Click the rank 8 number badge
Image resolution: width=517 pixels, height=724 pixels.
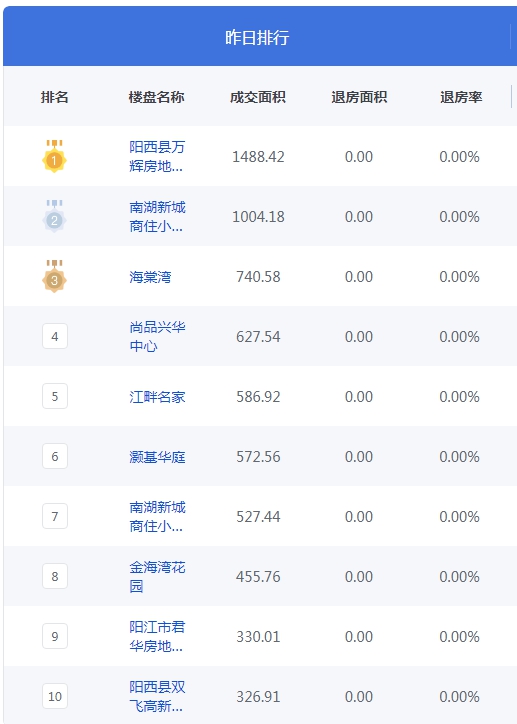pos(55,576)
